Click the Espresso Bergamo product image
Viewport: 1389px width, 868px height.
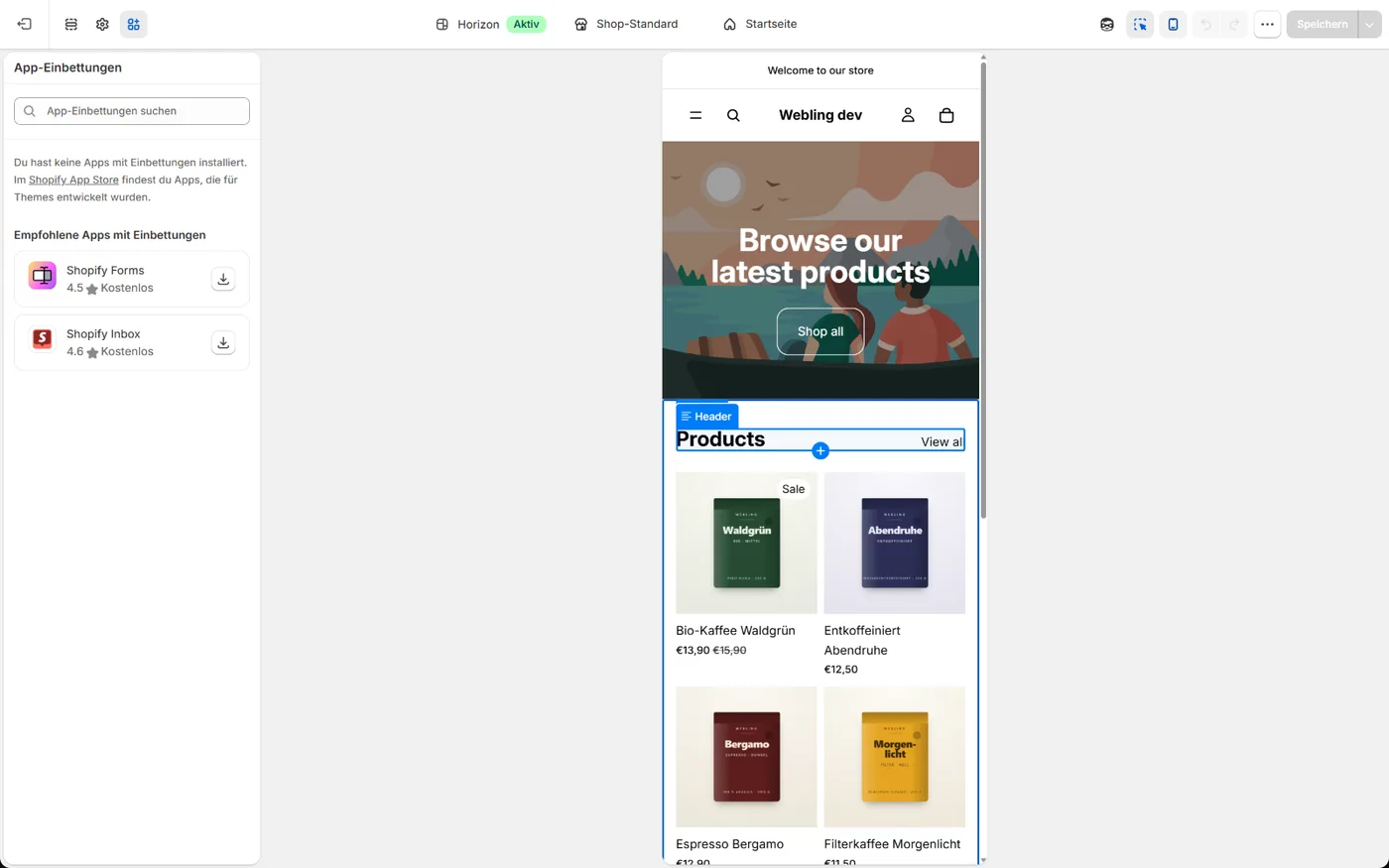pyautogui.click(x=746, y=757)
